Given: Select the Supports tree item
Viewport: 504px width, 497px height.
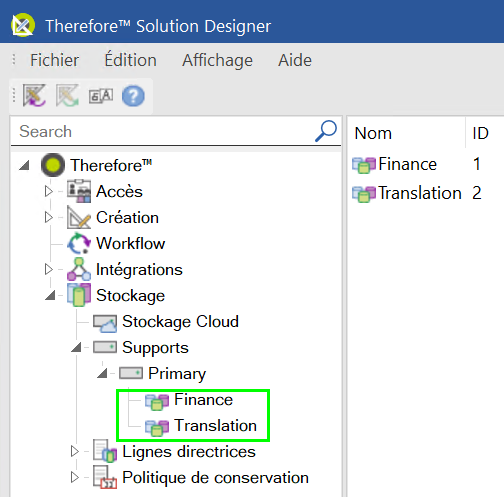Looking at the screenshot, I should pos(155,348).
